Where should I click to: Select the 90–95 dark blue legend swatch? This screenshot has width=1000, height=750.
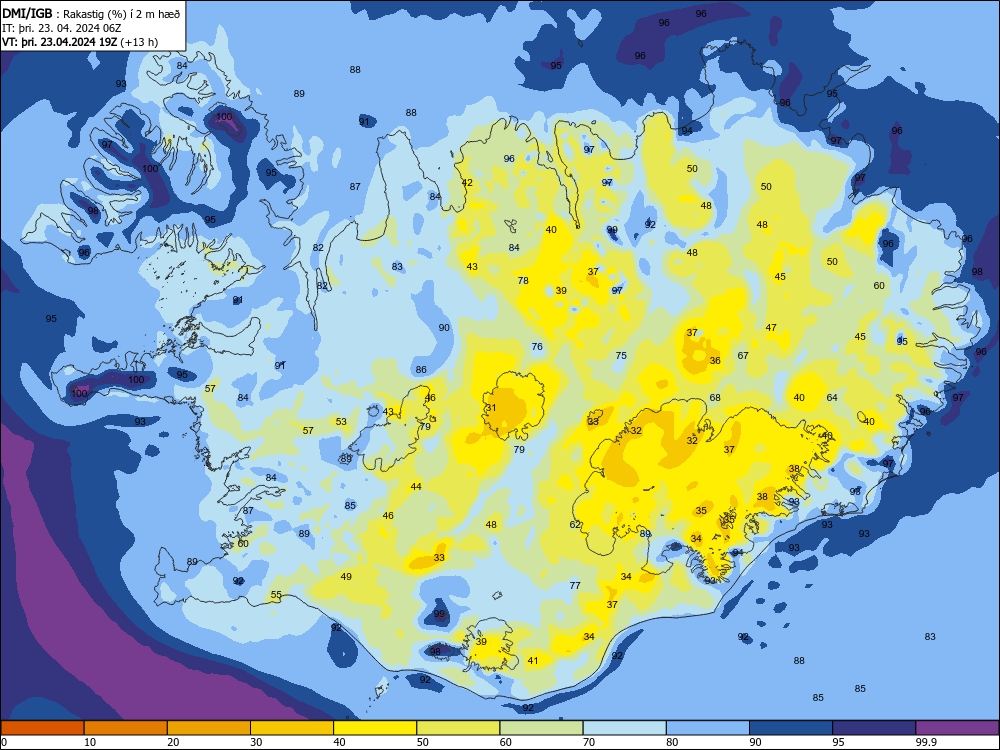[x=791, y=728]
